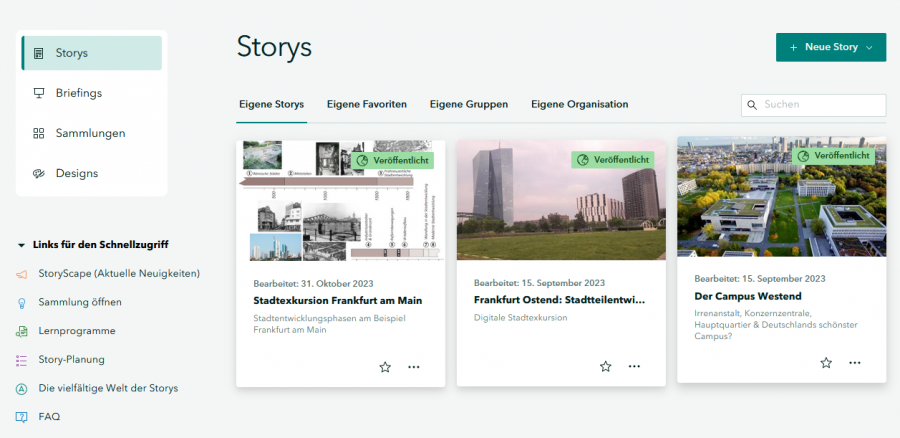Viewport: 900px width, 438px height.
Task: Open the Neue Story dropdown button
Action: (830, 47)
